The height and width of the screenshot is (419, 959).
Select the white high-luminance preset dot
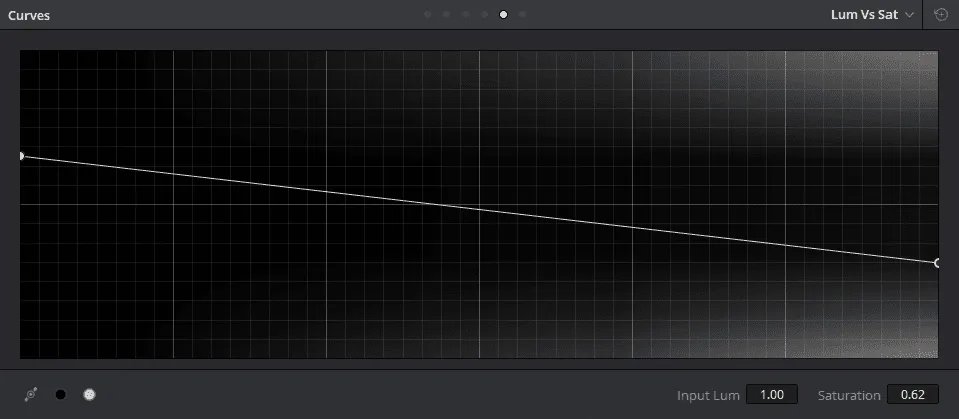(89, 395)
